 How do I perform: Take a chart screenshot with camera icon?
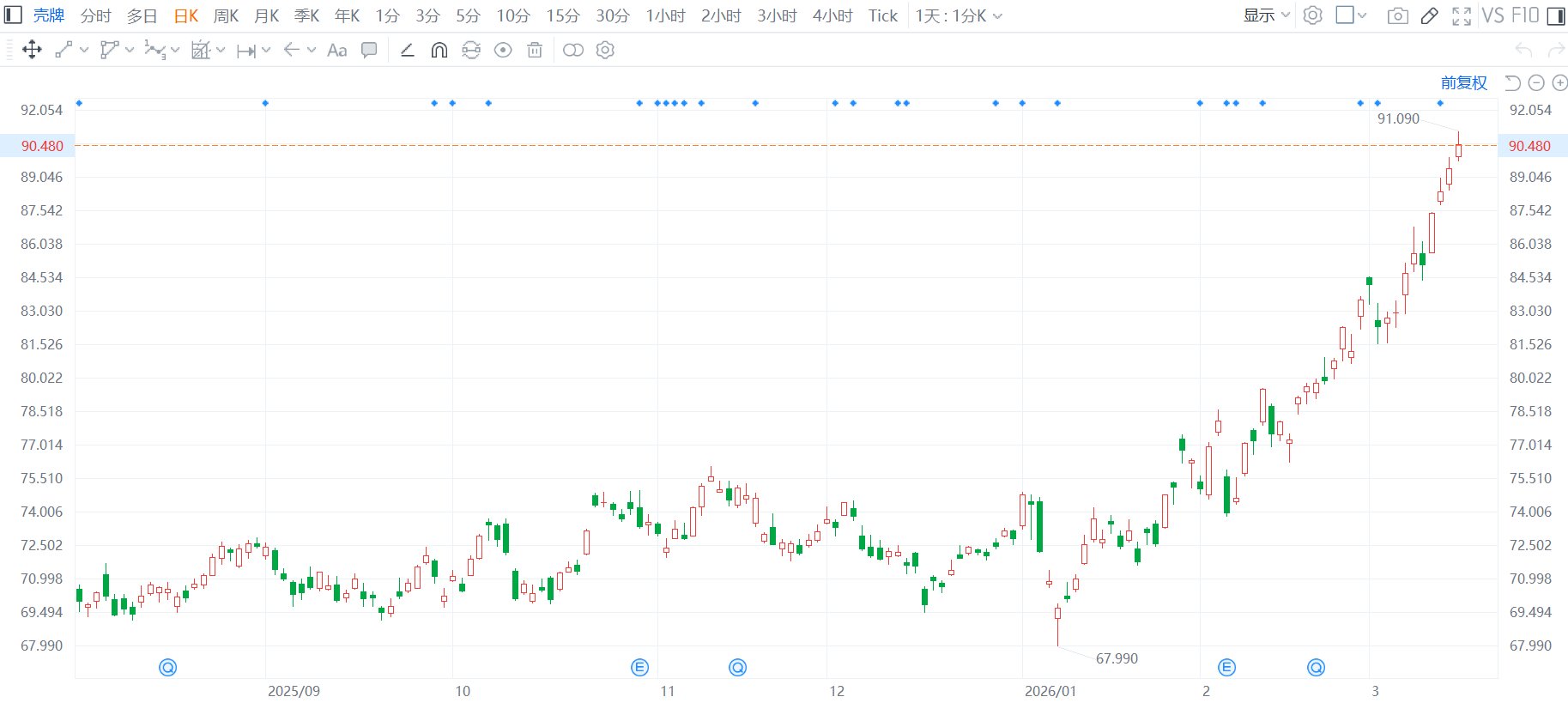[x=1397, y=15]
